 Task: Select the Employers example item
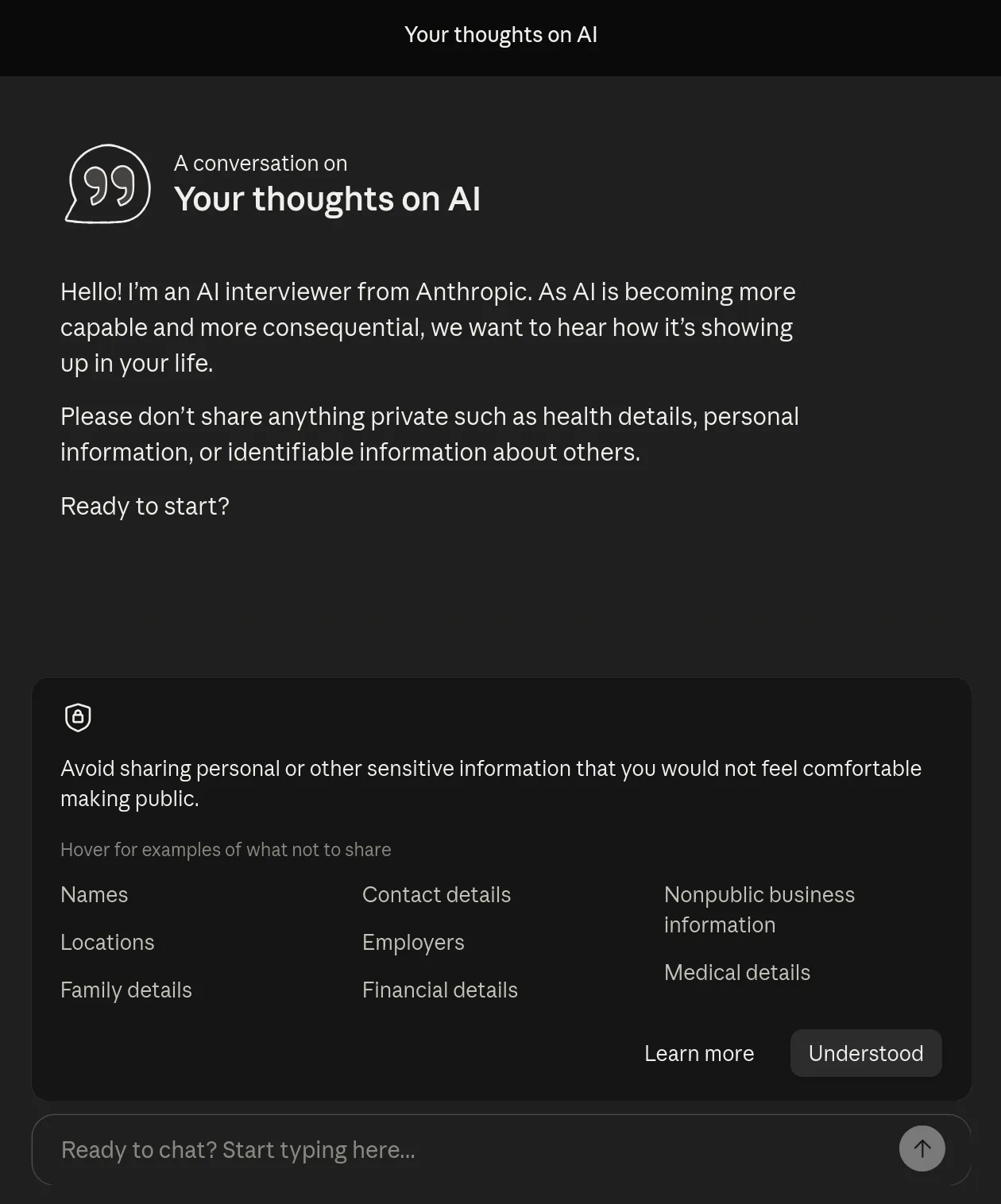click(413, 942)
